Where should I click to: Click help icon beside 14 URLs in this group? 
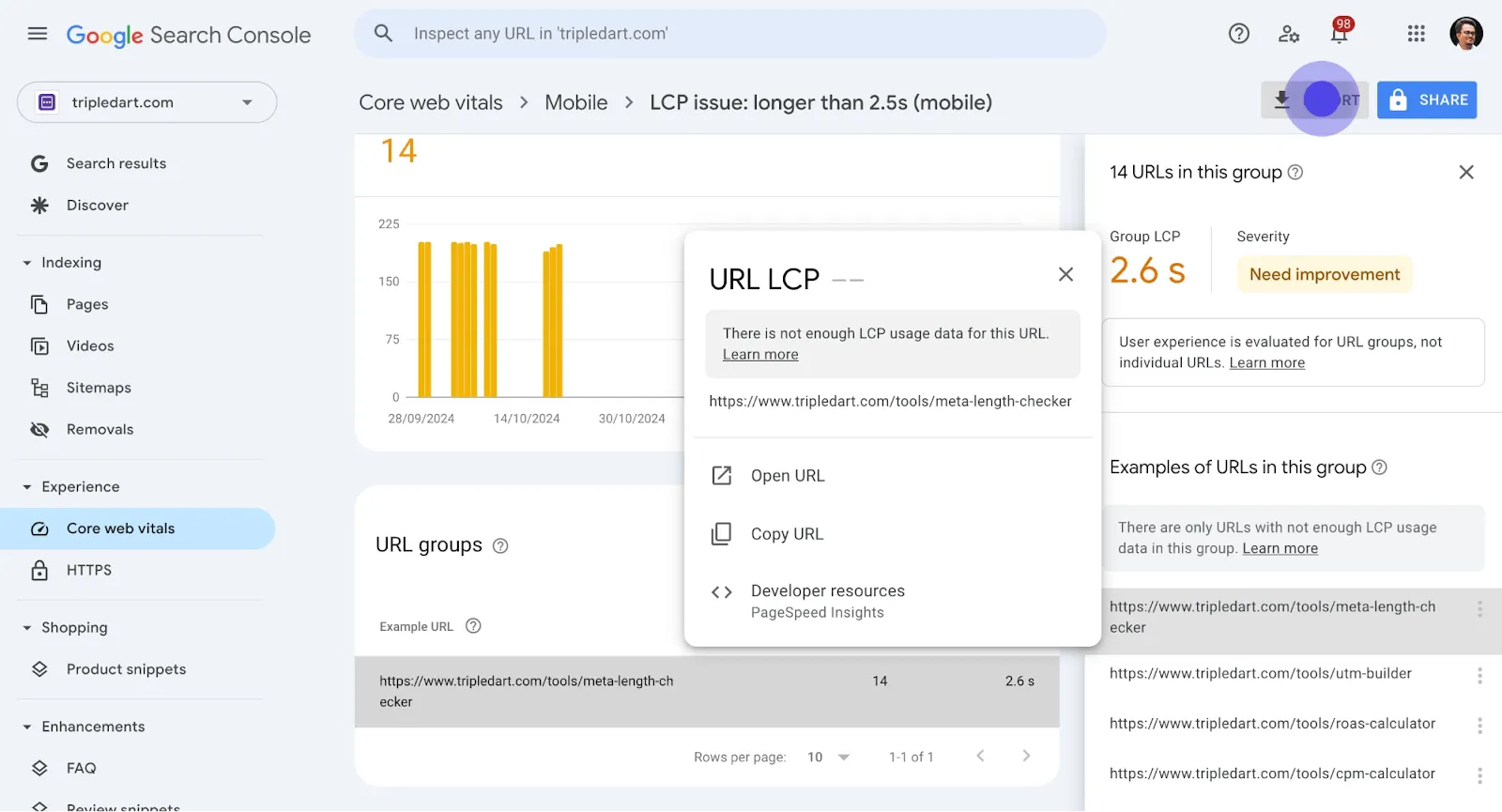pyautogui.click(x=1295, y=173)
